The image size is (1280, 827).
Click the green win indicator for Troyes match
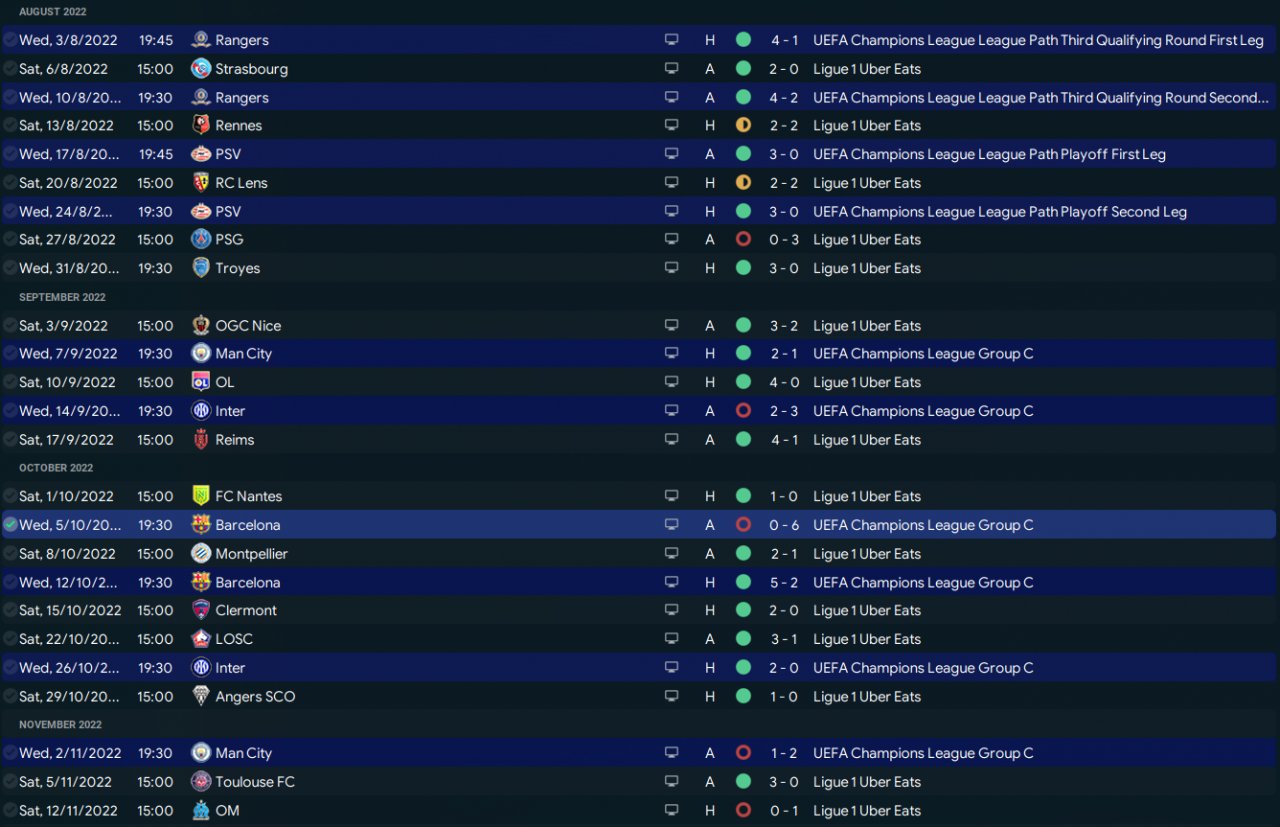pos(743,268)
